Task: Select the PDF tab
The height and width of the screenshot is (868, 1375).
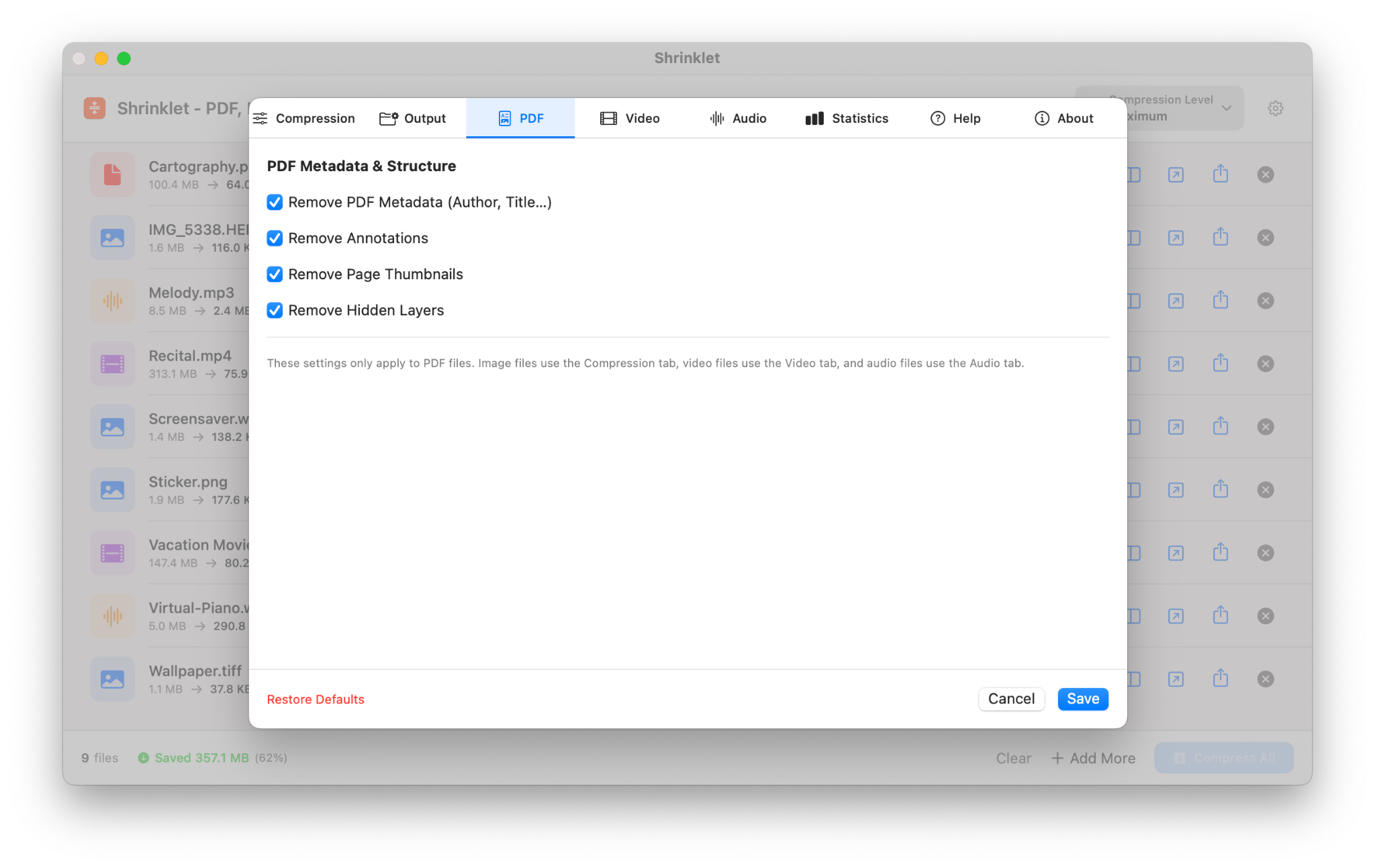Action: (520, 118)
